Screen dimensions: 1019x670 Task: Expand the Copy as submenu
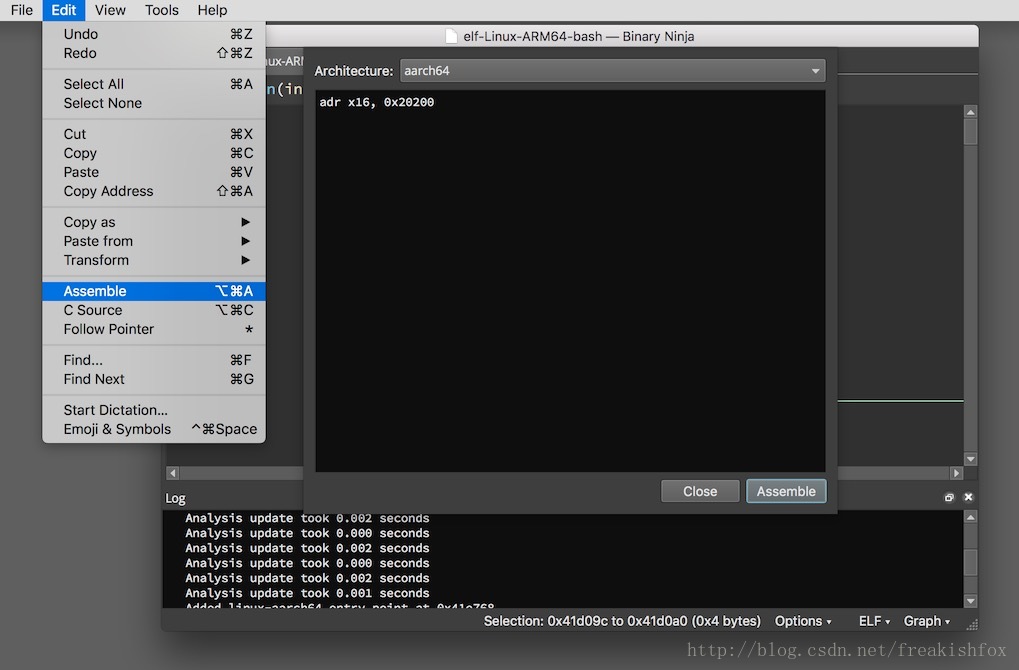(155, 222)
